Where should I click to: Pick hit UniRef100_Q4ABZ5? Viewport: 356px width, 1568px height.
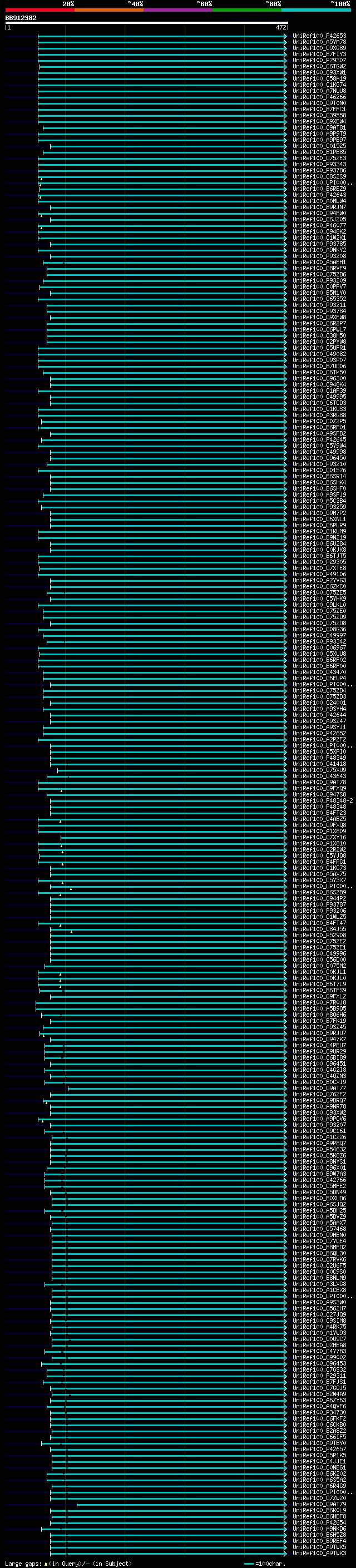(319, 819)
